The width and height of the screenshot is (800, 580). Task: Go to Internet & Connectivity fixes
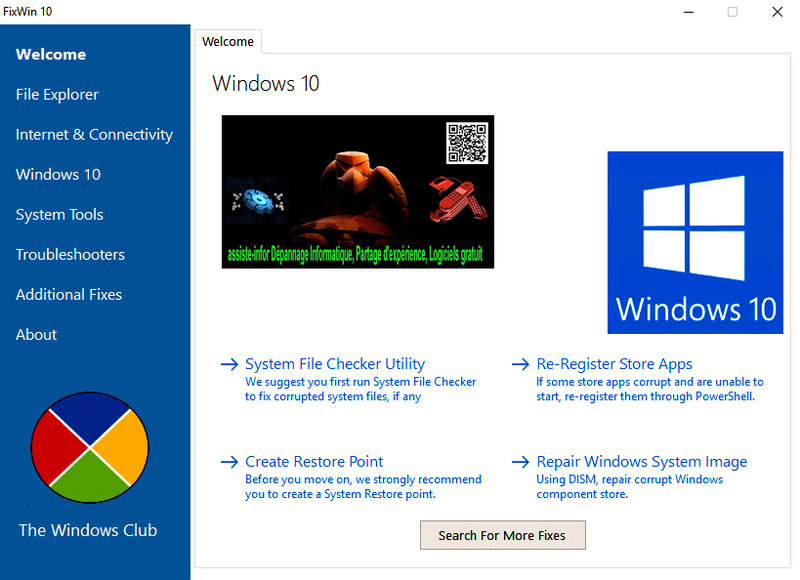tap(94, 134)
